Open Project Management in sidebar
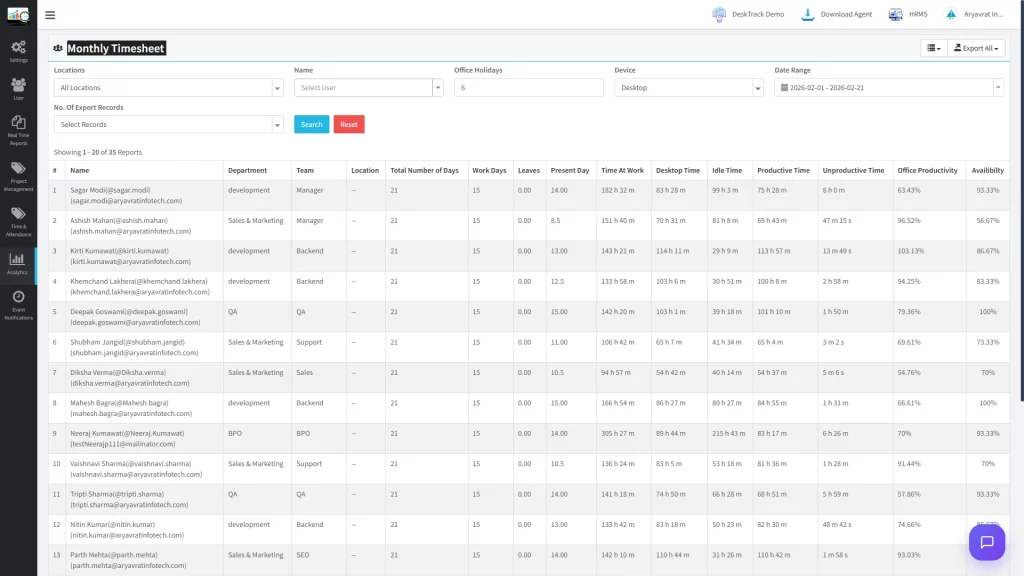The height and width of the screenshot is (576, 1024). click(x=18, y=176)
